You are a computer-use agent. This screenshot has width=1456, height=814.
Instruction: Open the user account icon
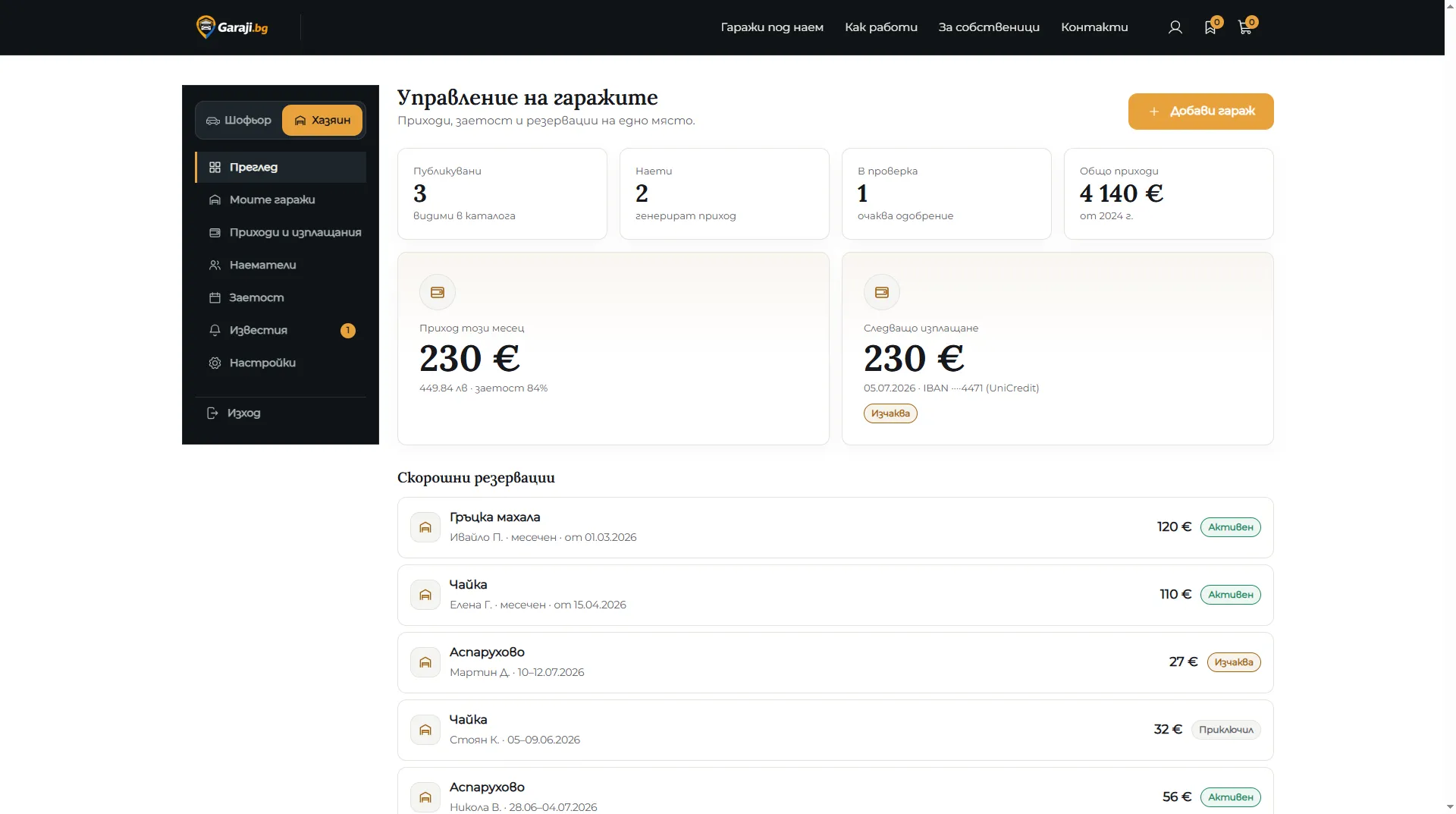click(x=1175, y=27)
